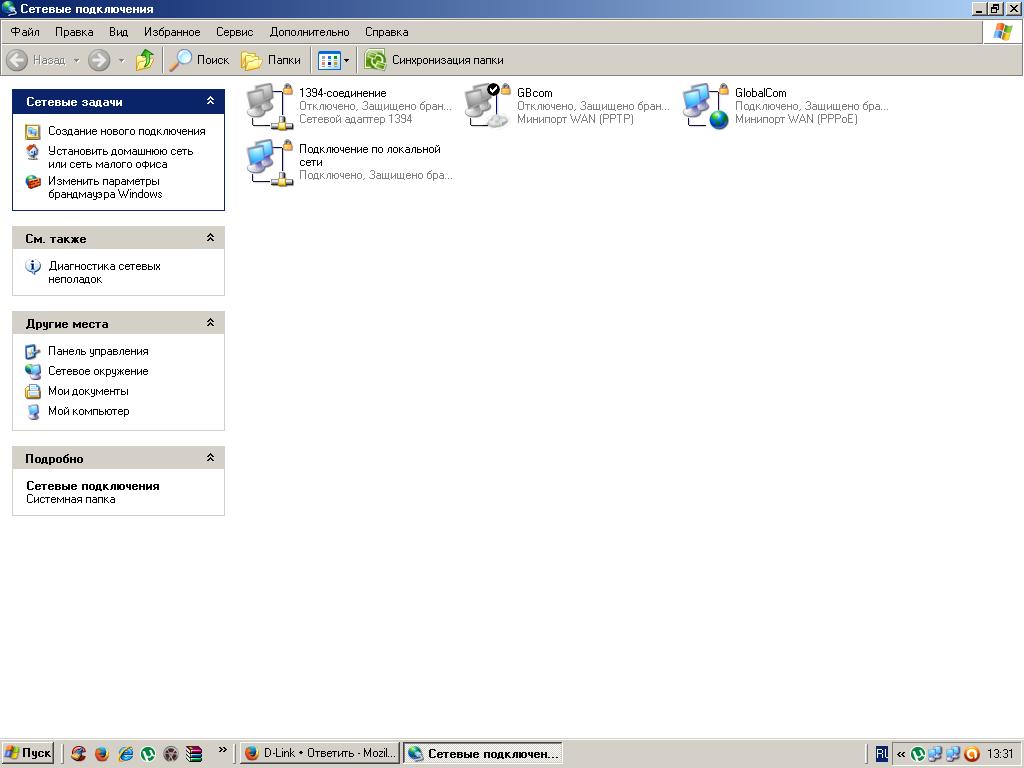The image size is (1024, 768).
Task: Click the Поиск search button
Action: 199,60
